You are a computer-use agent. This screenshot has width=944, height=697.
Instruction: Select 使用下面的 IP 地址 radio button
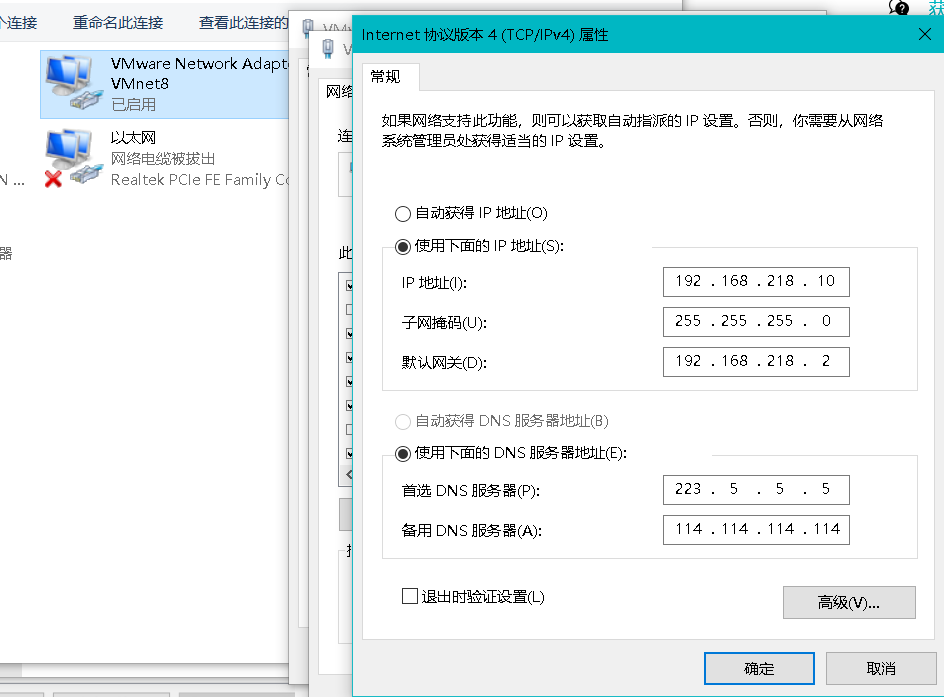pyautogui.click(x=402, y=245)
